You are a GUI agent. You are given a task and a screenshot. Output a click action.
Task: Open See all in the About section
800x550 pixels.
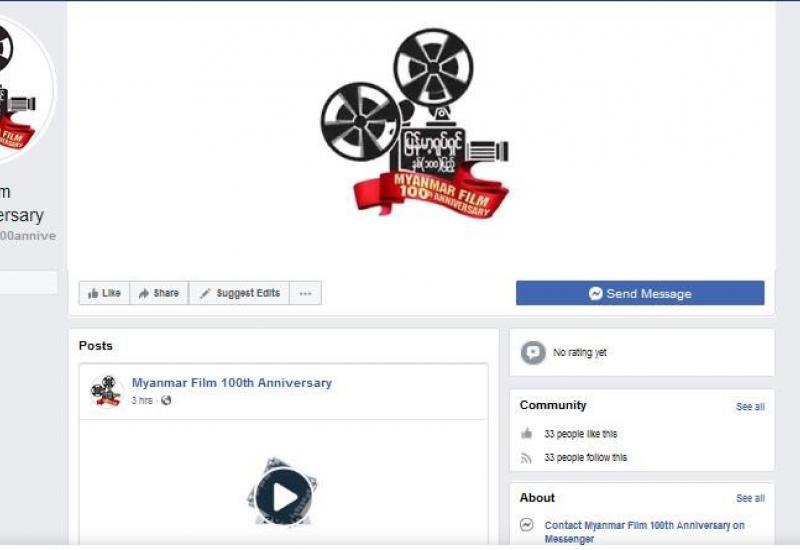coord(750,498)
